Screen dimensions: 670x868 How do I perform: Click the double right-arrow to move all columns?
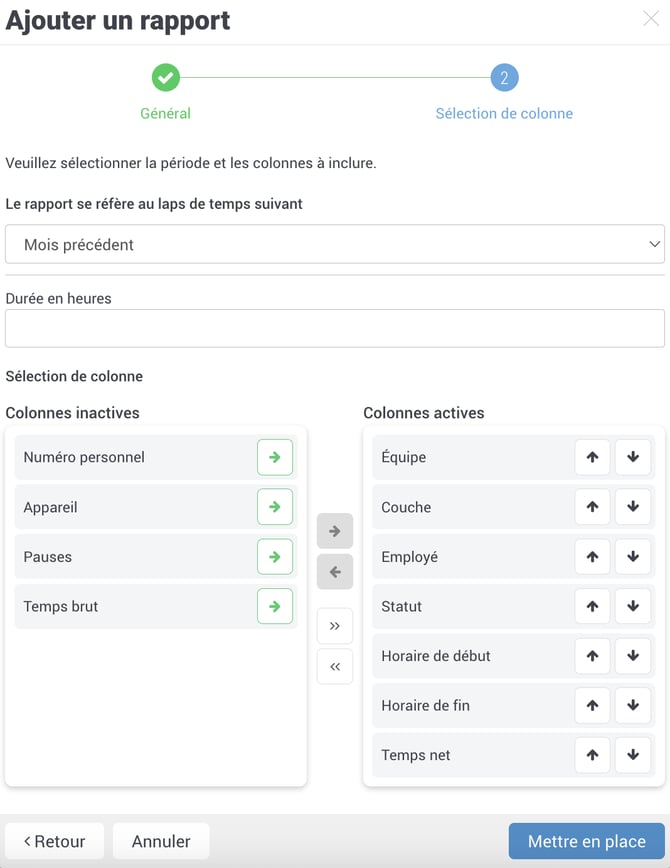[334, 626]
